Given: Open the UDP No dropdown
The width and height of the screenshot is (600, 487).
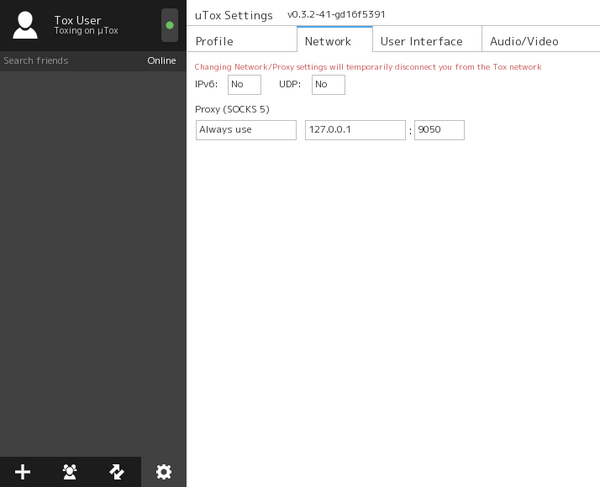Looking at the screenshot, I should (x=328, y=85).
